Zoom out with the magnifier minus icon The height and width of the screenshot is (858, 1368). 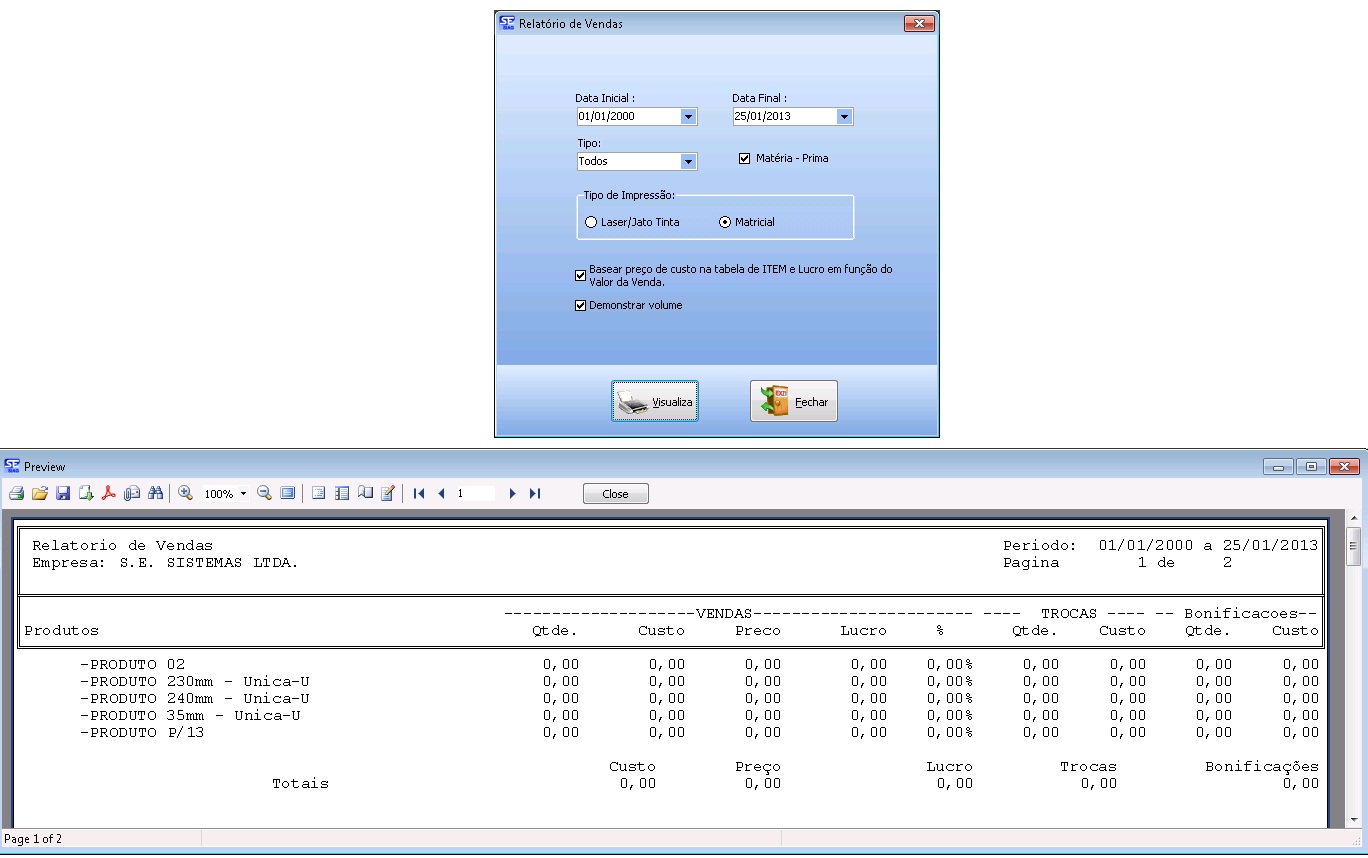[x=264, y=494]
